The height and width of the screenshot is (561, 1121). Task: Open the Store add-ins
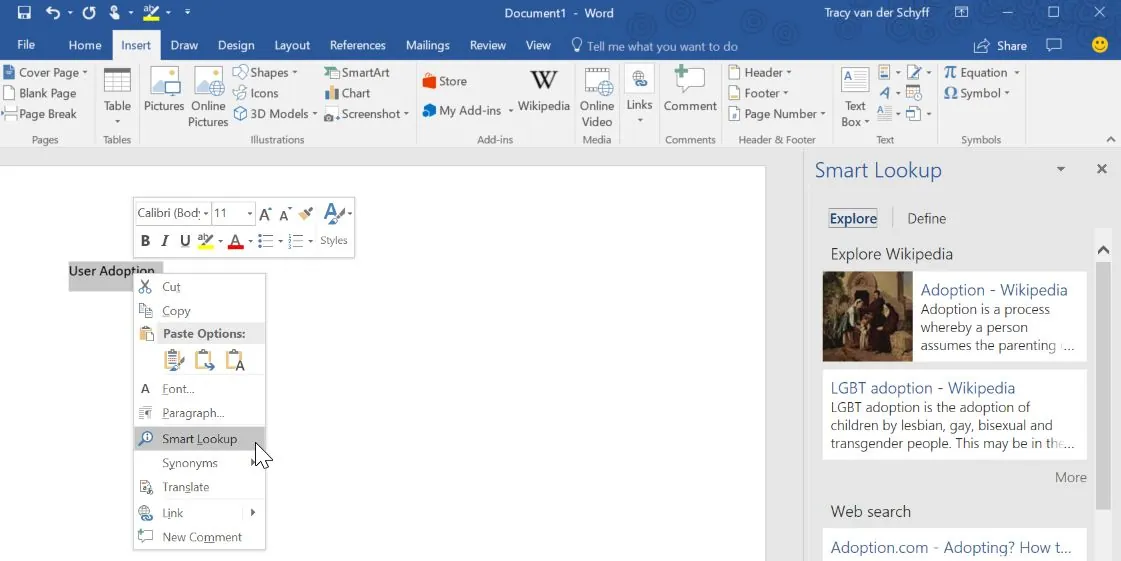445,81
